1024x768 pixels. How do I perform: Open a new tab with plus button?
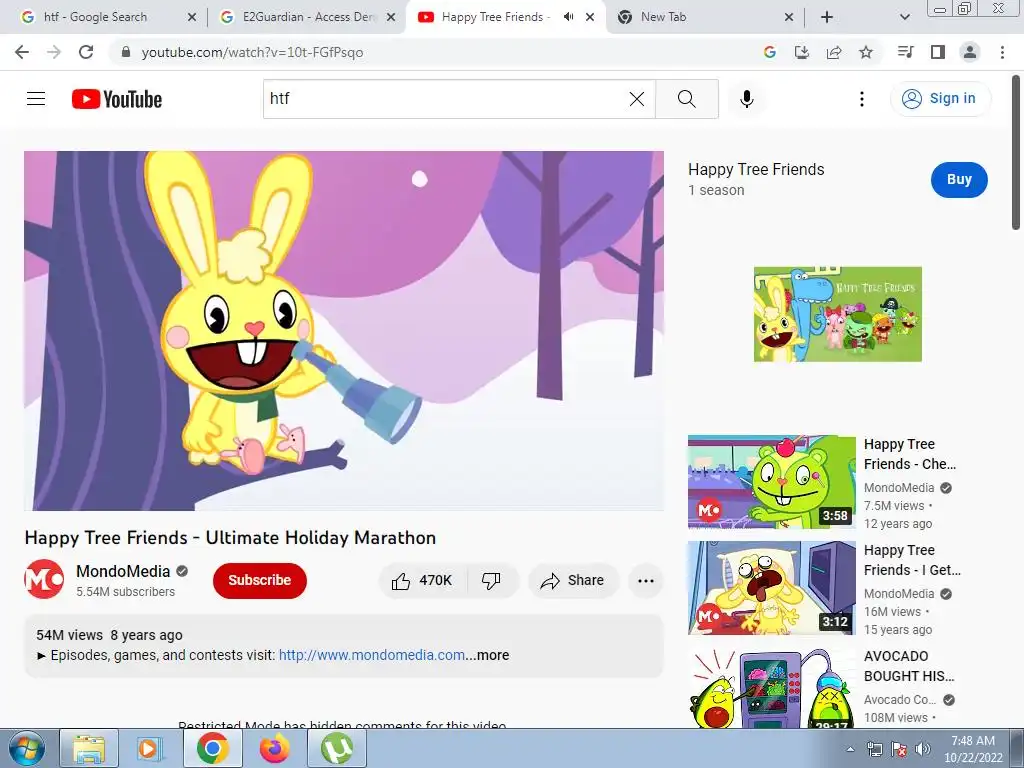[827, 17]
